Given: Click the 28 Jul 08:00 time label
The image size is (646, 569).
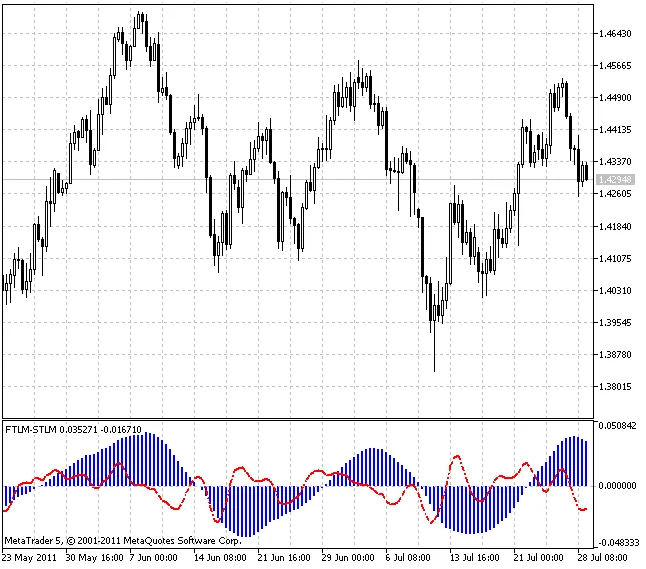Looking at the screenshot, I should point(602,558).
